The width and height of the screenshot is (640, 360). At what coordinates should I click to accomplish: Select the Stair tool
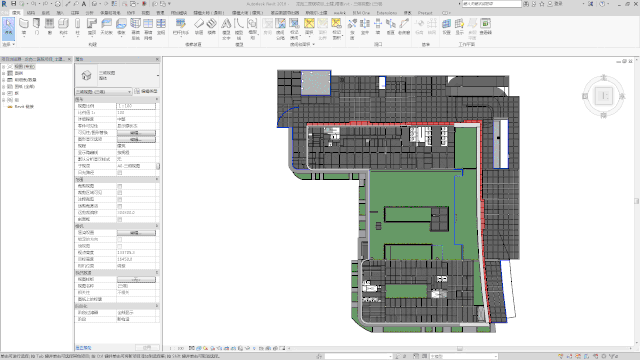coord(211,27)
